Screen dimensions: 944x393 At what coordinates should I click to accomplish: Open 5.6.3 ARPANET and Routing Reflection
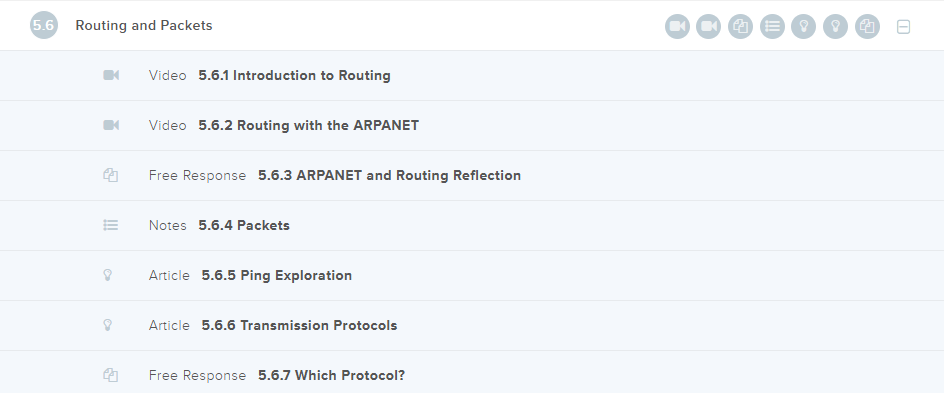472,175
